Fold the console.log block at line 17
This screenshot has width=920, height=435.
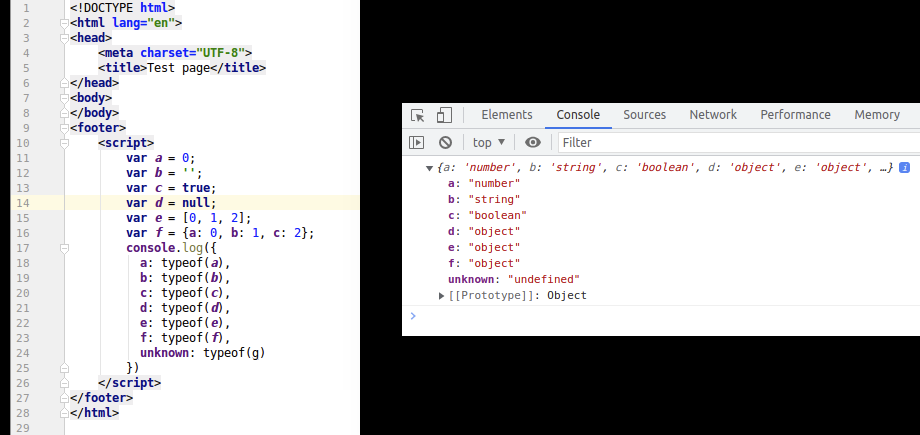pos(65,248)
